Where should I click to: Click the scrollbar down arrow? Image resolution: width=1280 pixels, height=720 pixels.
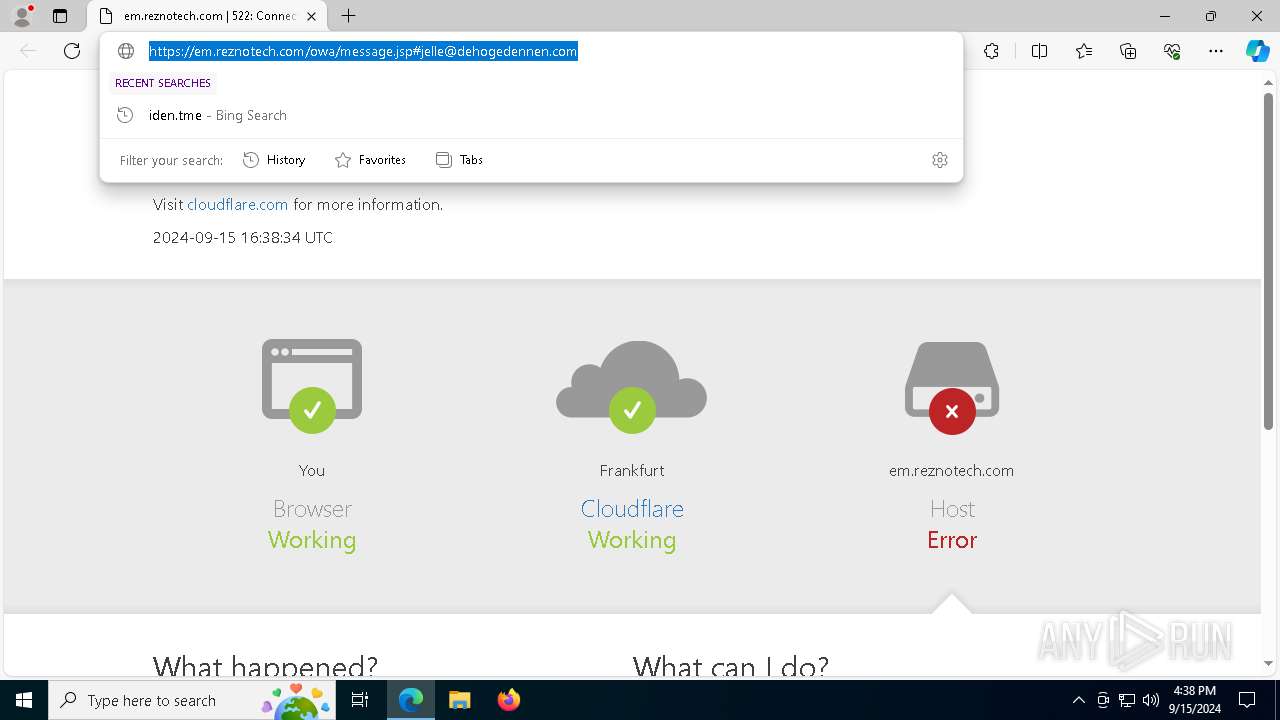pos(1268,663)
